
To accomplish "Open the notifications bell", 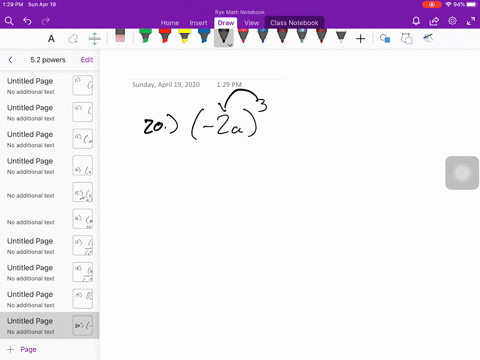I will point(416,21).
